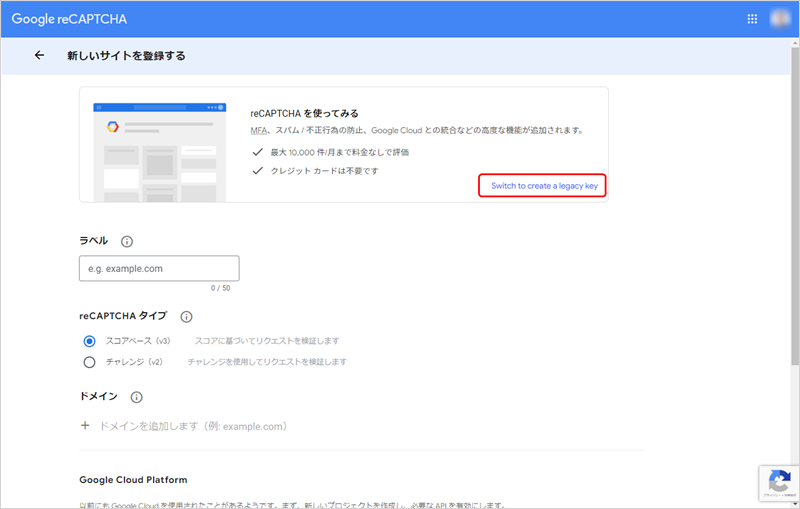Click the クレジット カードは不要です text

pyautogui.click(x=324, y=171)
